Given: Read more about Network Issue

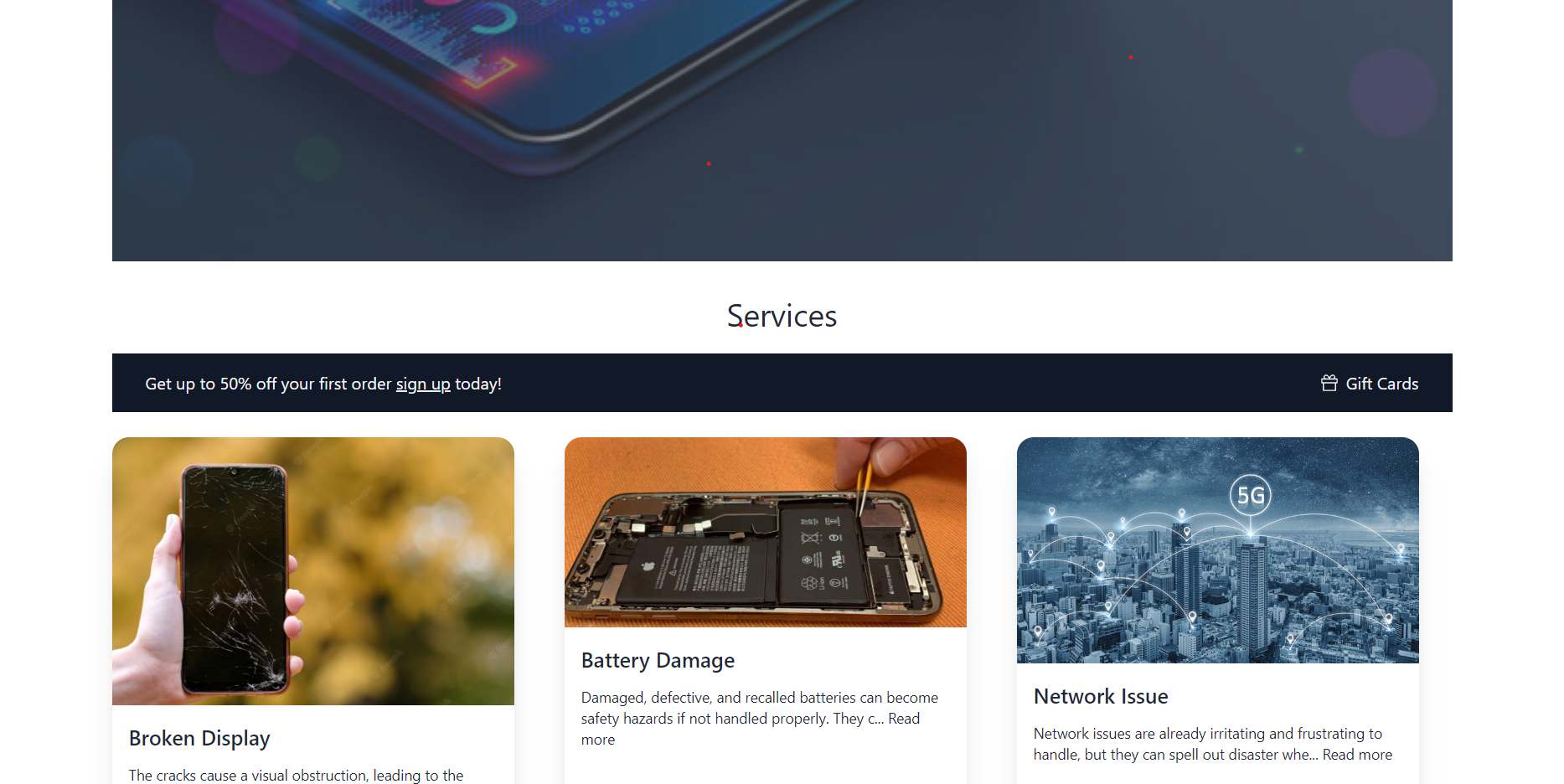Looking at the screenshot, I should pos(1357,755).
